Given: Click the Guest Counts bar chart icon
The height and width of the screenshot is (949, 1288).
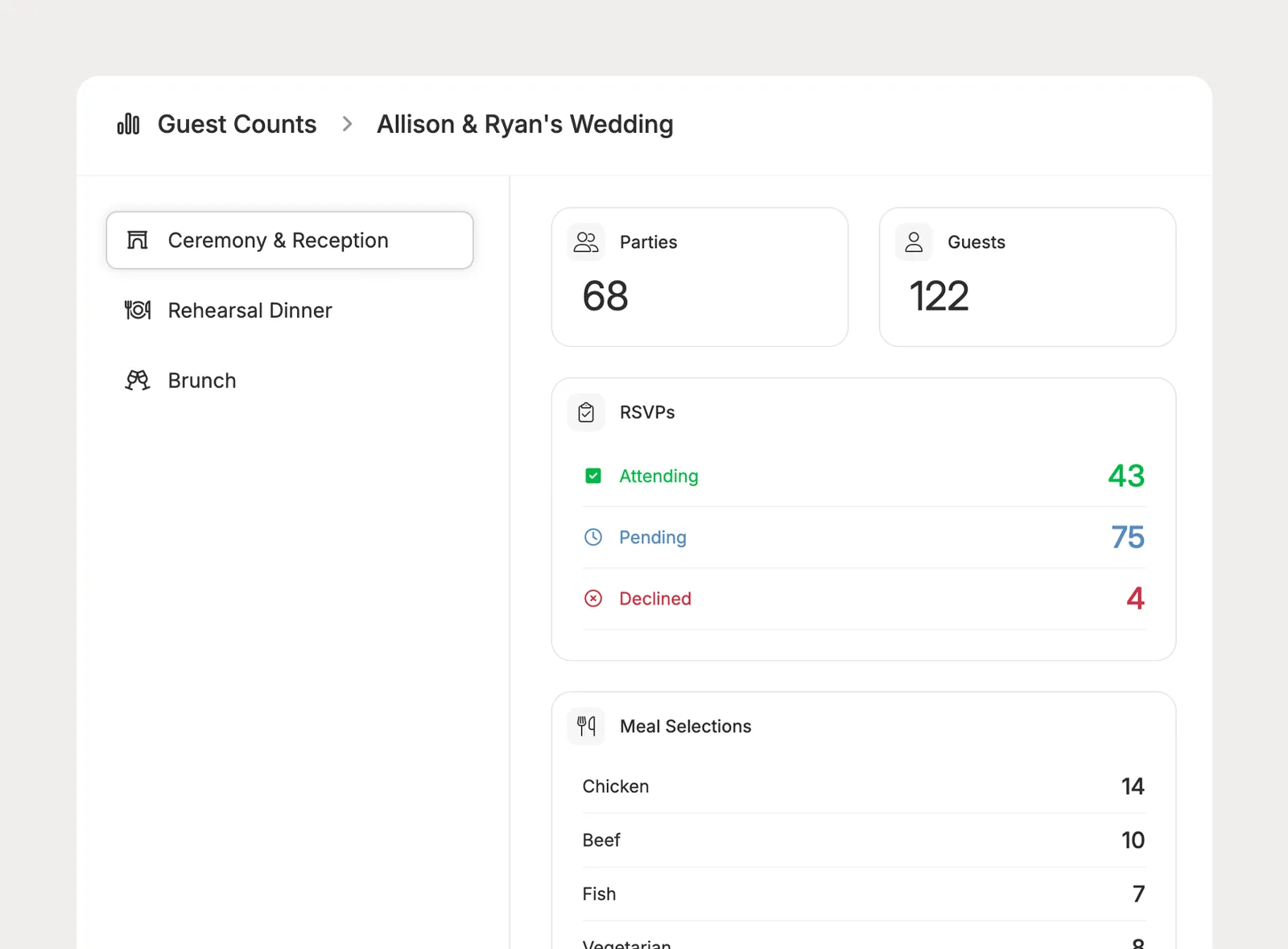Looking at the screenshot, I should [129, 124].
